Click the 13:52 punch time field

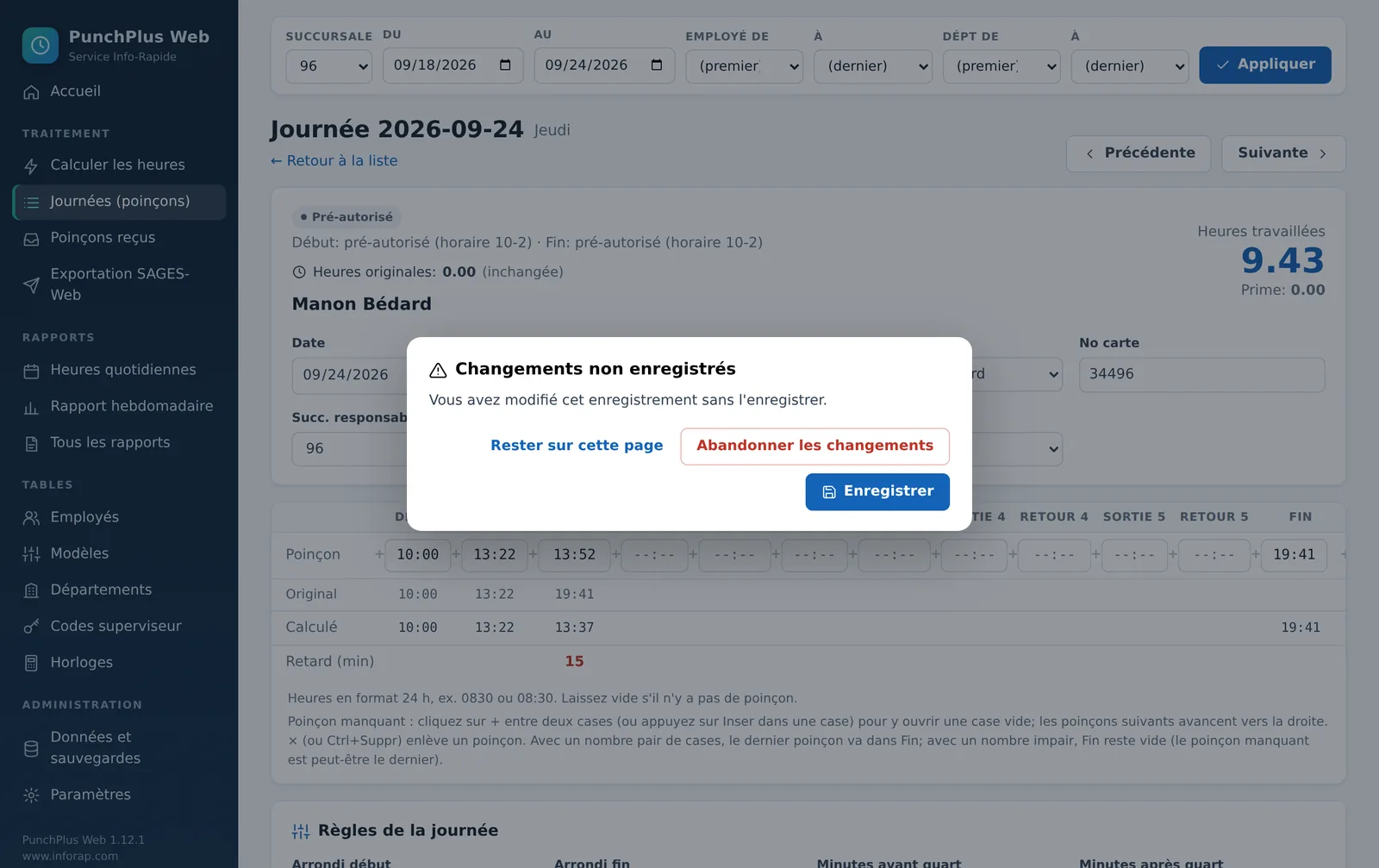(x=574, y=555)
